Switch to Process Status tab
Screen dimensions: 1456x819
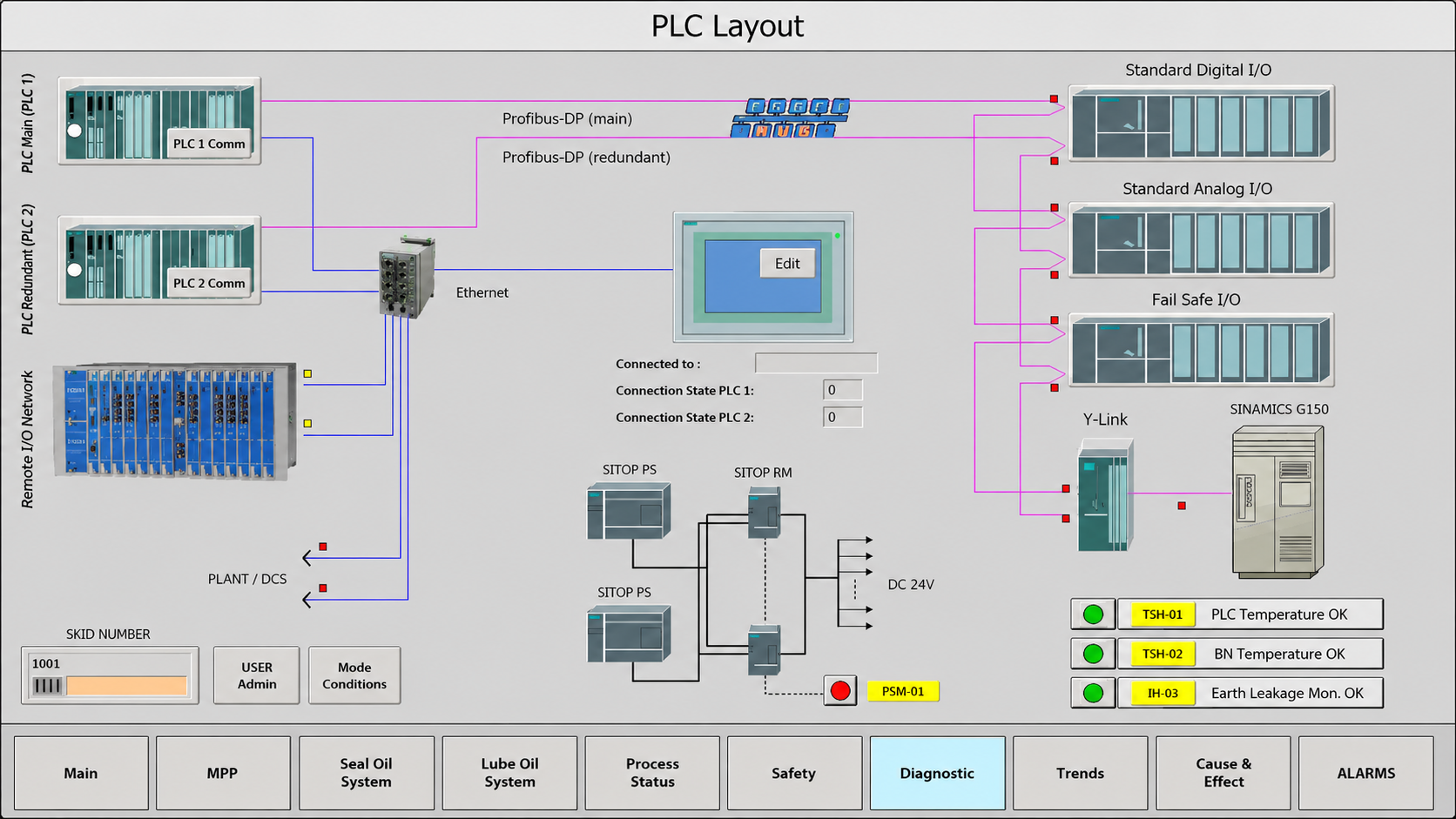(652, 773)
